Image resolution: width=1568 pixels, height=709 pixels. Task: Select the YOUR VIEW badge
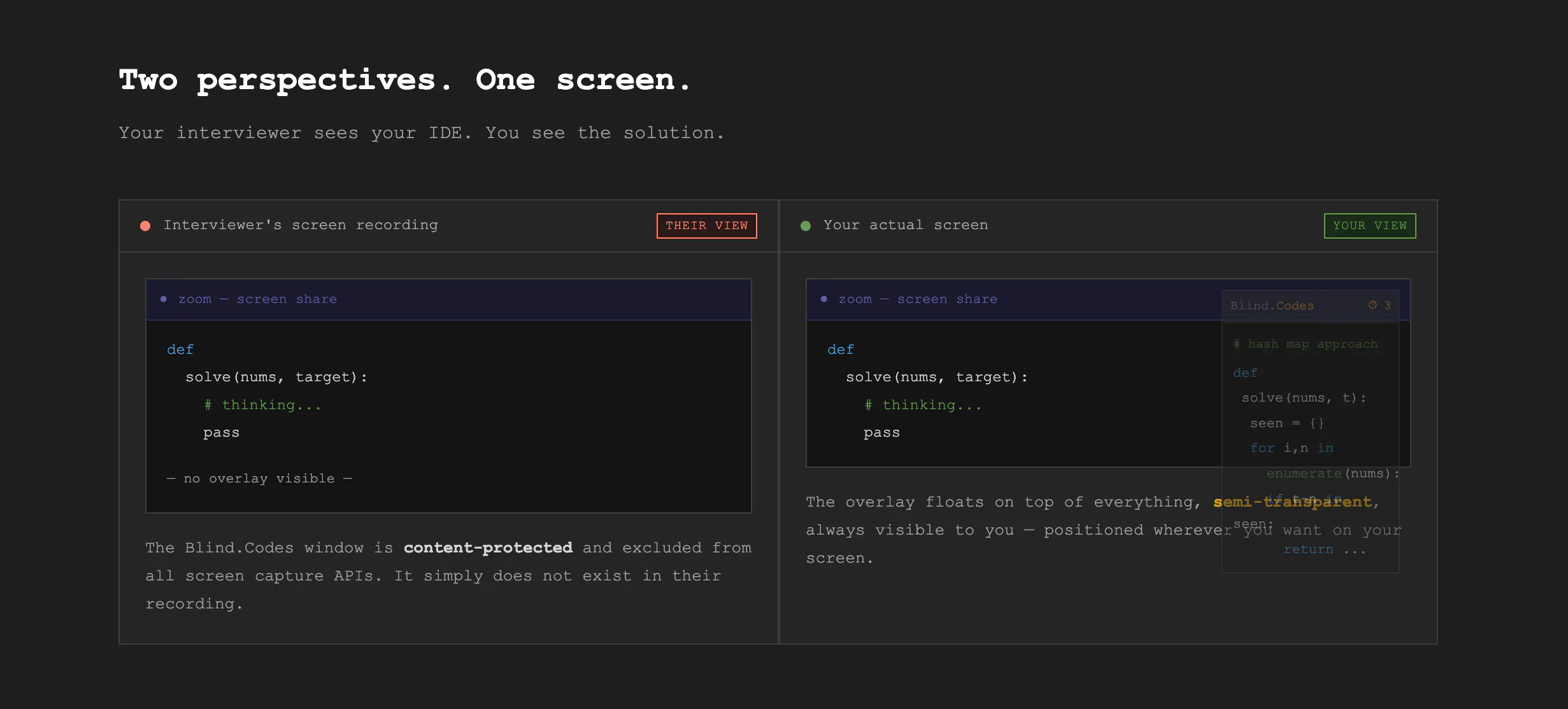tap(1370, 226)
